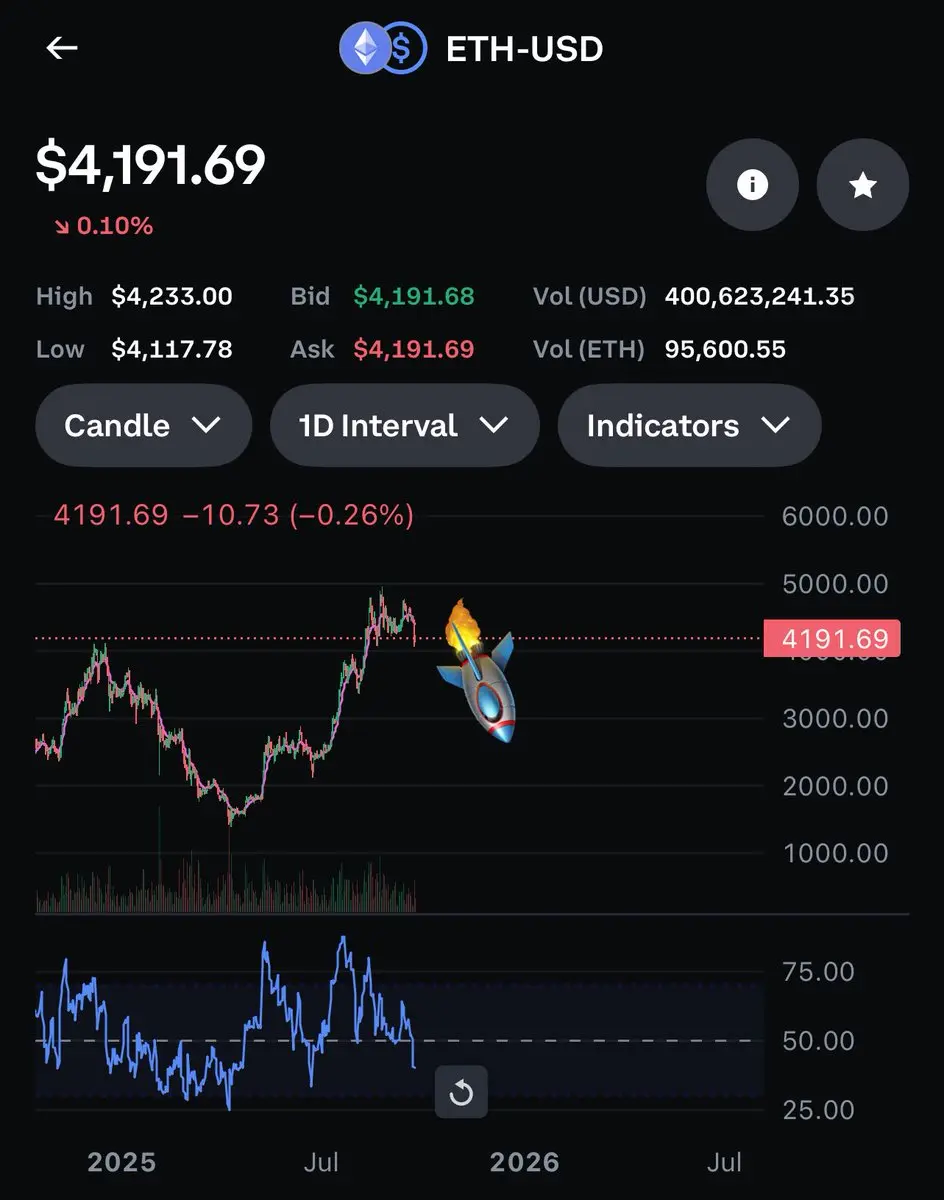Image resolution: width=944 pixels, height=1200 pixels.
Task: Tap the blue dollar coin logo
Action: click(x=404, y=48)
